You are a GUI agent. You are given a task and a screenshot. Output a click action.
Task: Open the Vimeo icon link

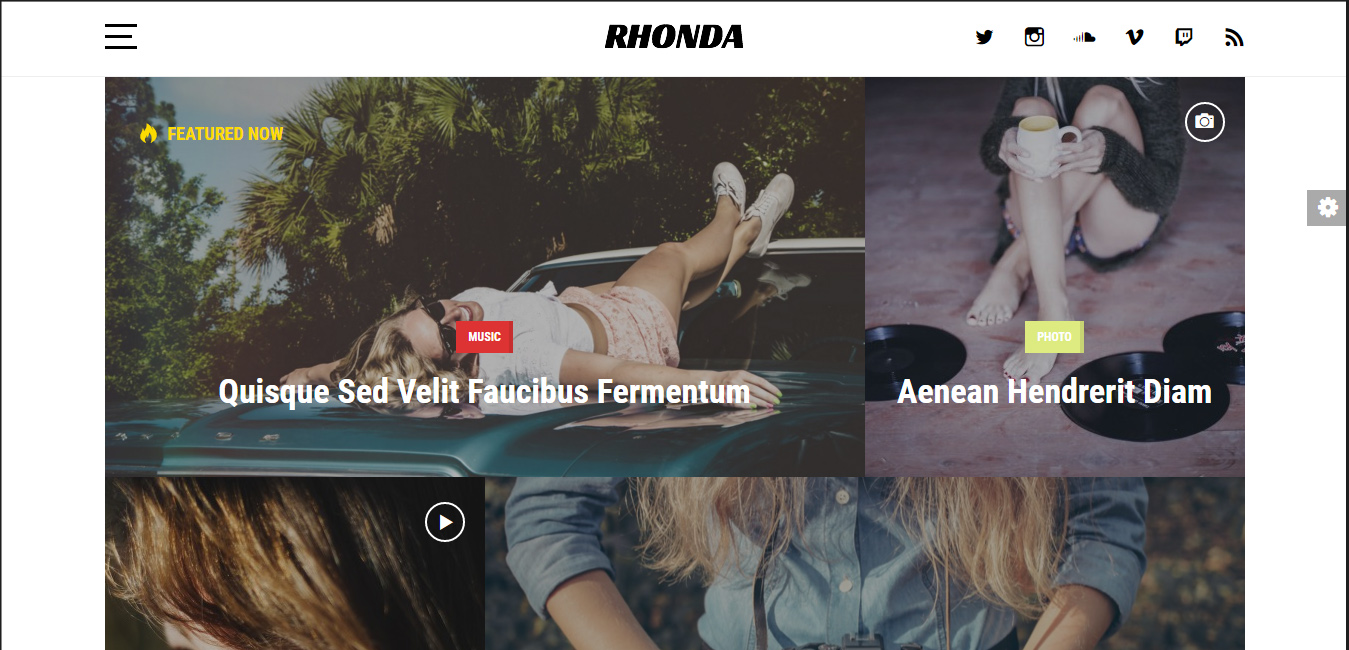(1134, 37)
